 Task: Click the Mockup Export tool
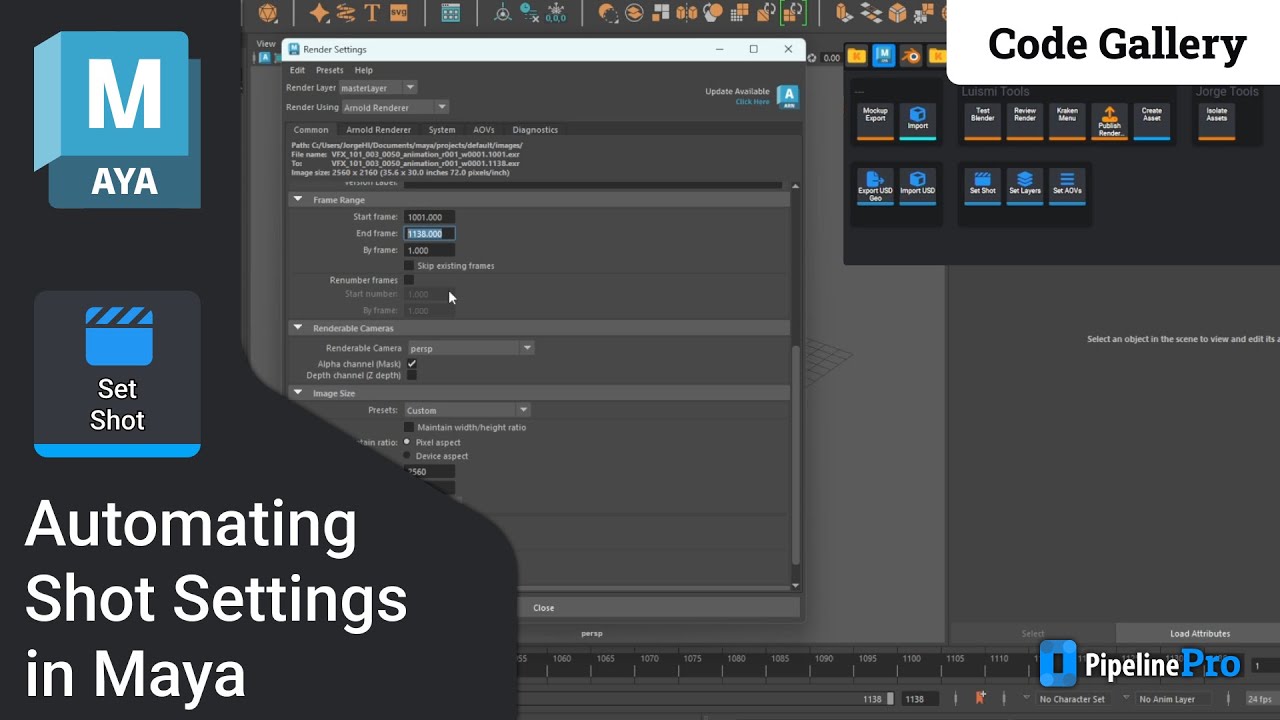[x=875, y=121]
